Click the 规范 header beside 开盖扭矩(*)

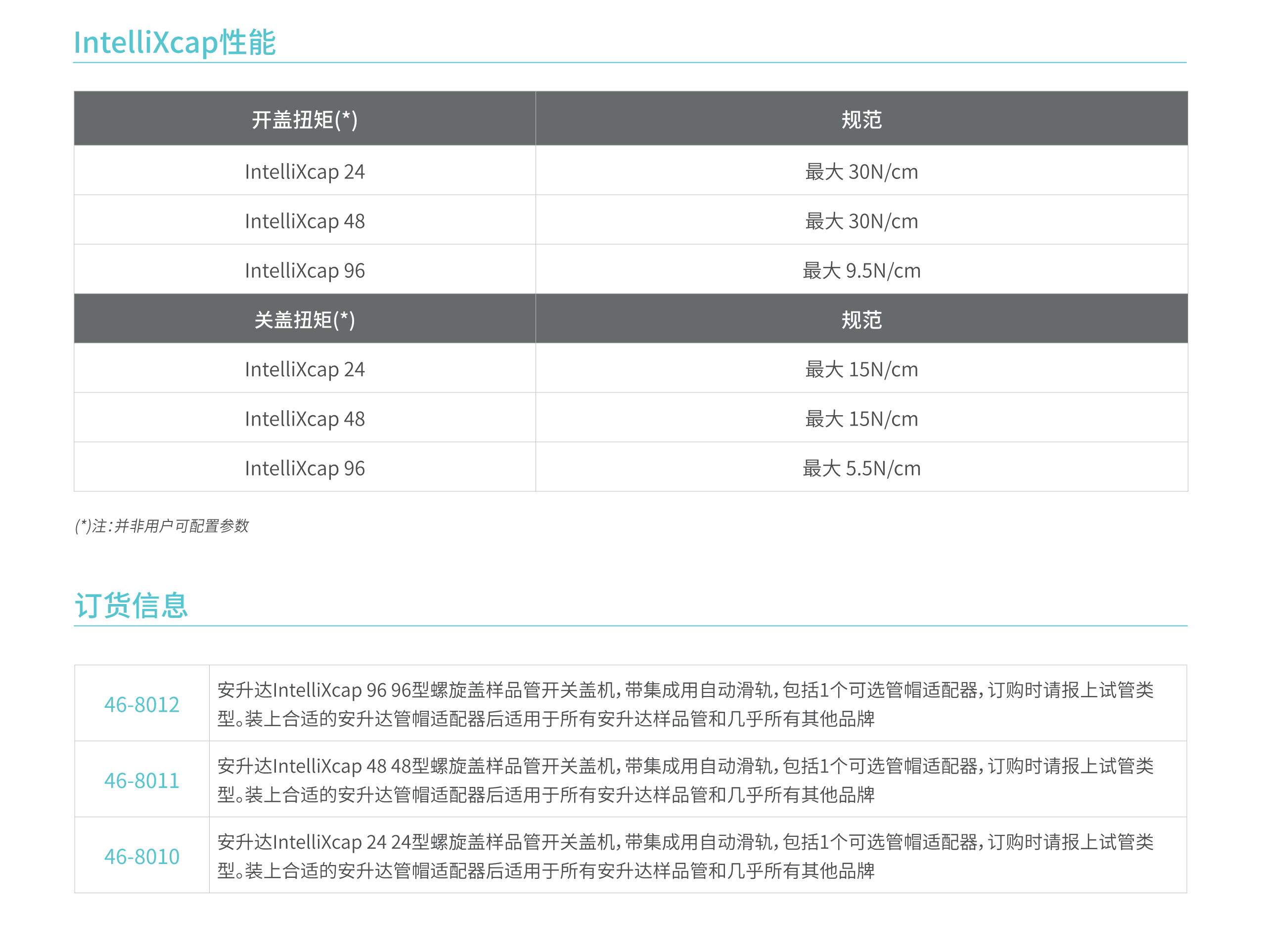point(861,120)
